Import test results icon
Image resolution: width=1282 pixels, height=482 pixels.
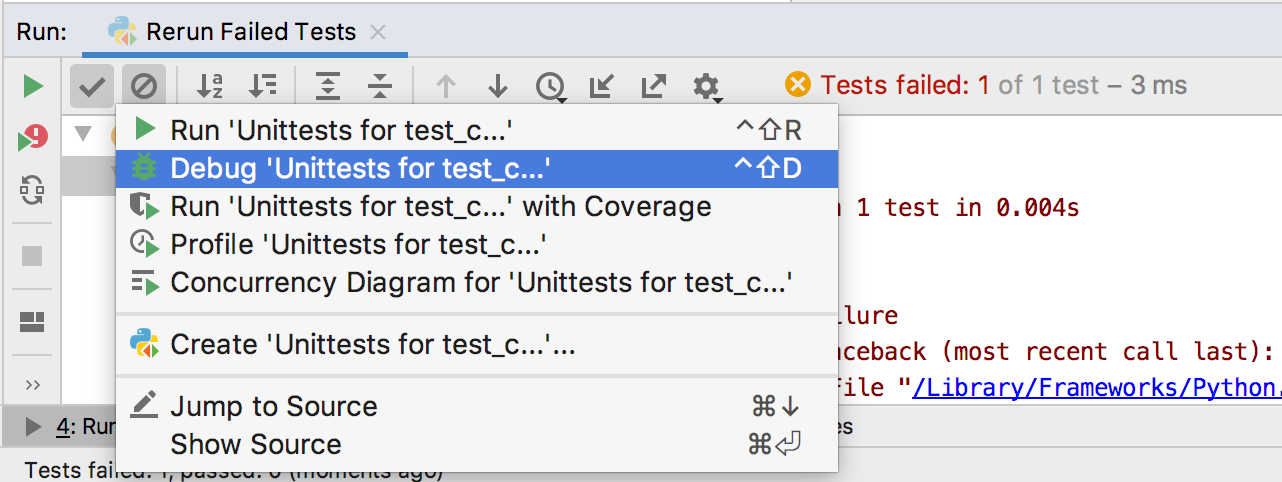pos(601,86)
